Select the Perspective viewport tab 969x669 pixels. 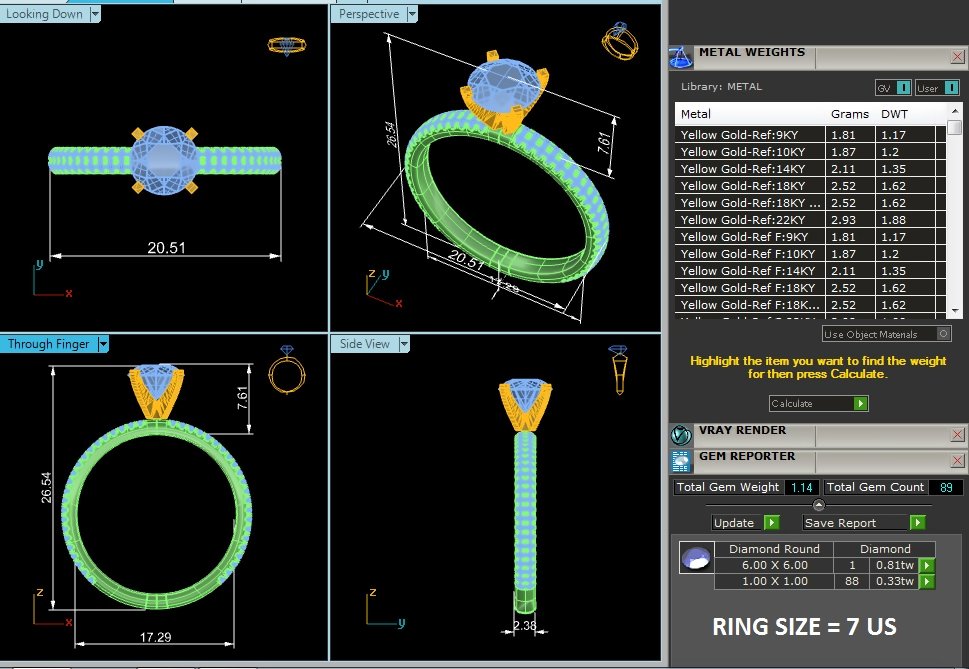(x=369, y=14)
